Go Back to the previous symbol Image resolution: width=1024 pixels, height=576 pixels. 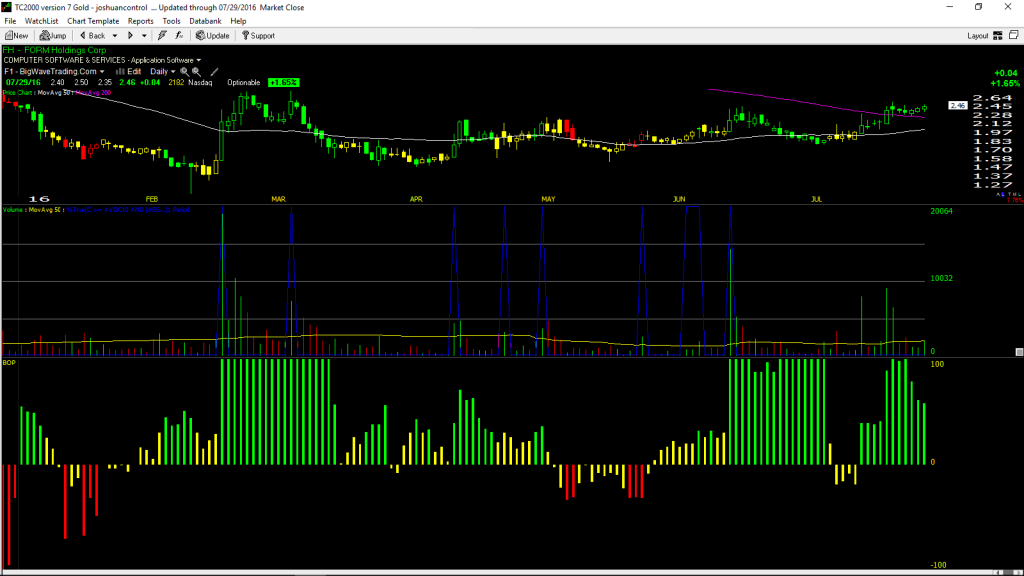coord(92,36)
